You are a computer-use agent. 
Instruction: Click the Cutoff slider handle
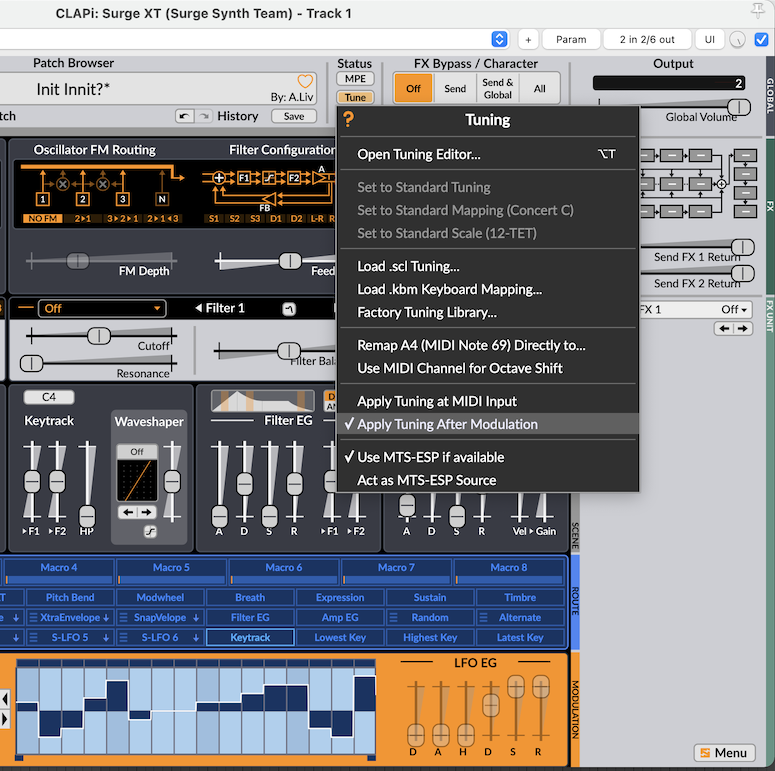[x=99, y=336]
